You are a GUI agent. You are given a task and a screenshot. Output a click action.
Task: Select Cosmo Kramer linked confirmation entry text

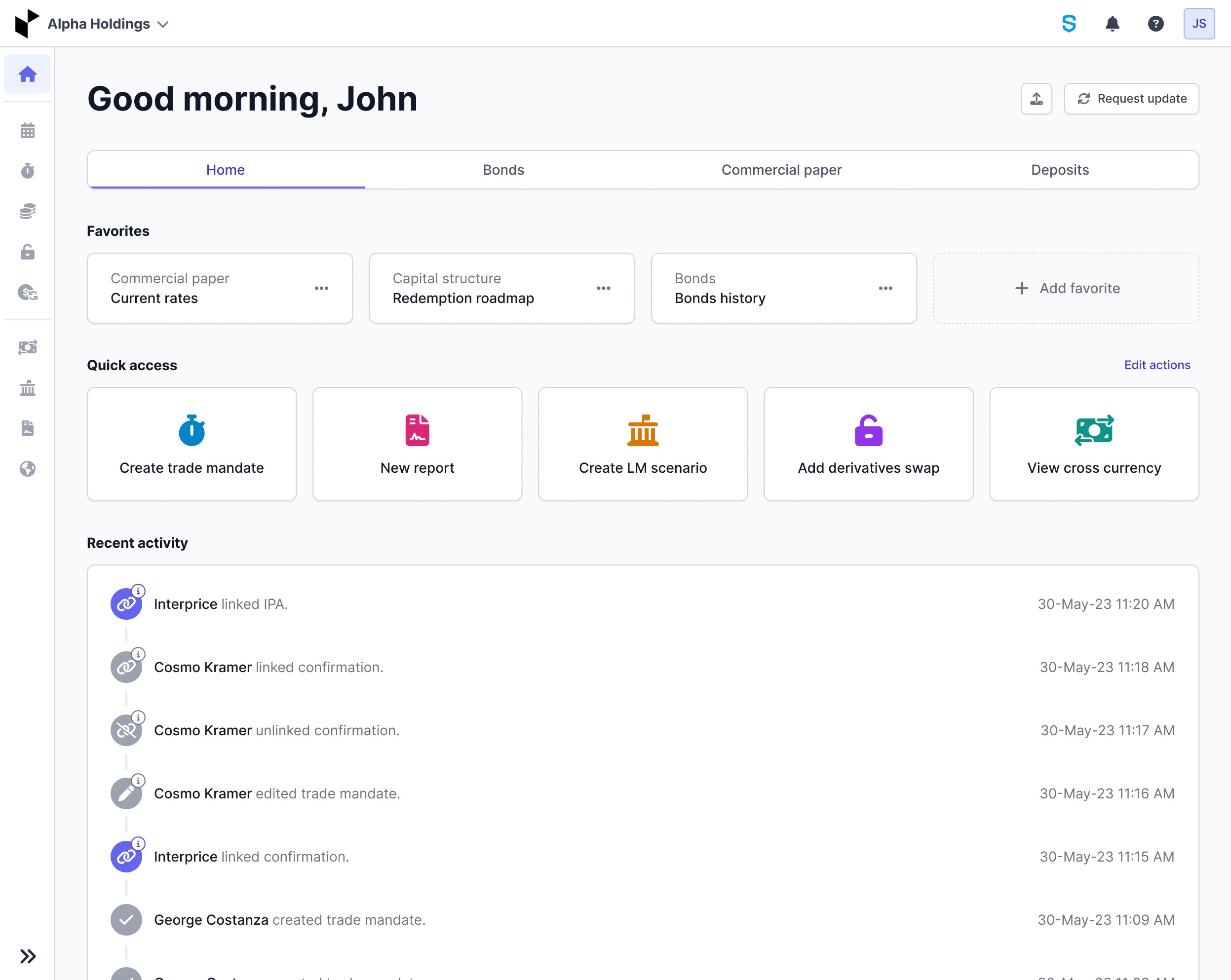tap(269, 667)
